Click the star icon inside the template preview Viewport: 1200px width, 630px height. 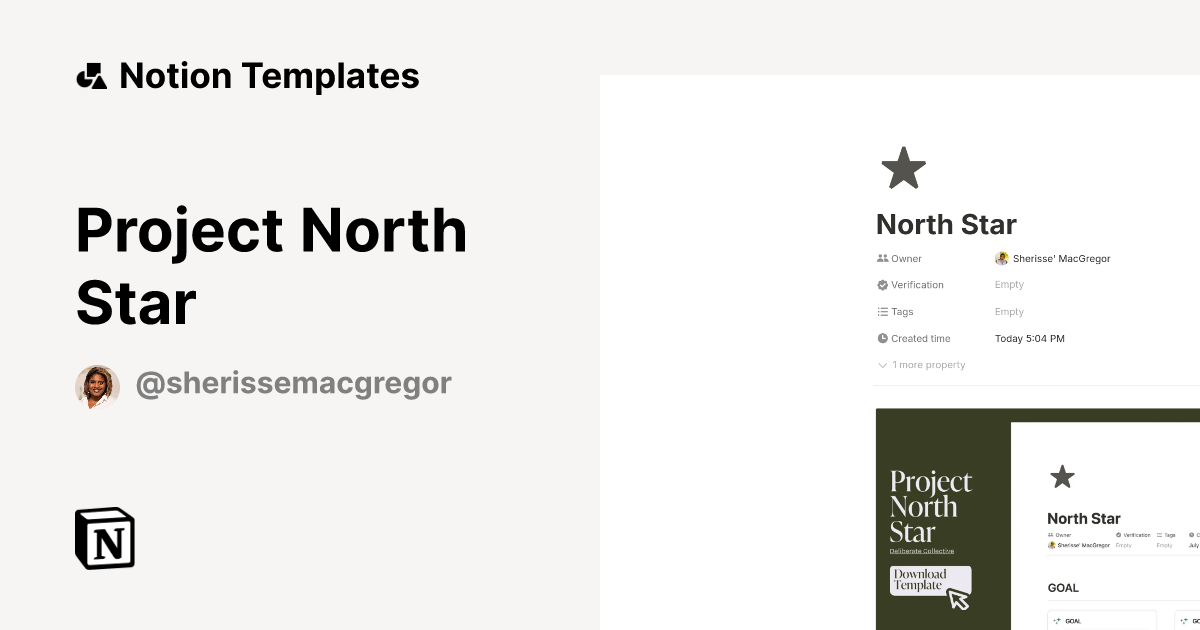1062,478
